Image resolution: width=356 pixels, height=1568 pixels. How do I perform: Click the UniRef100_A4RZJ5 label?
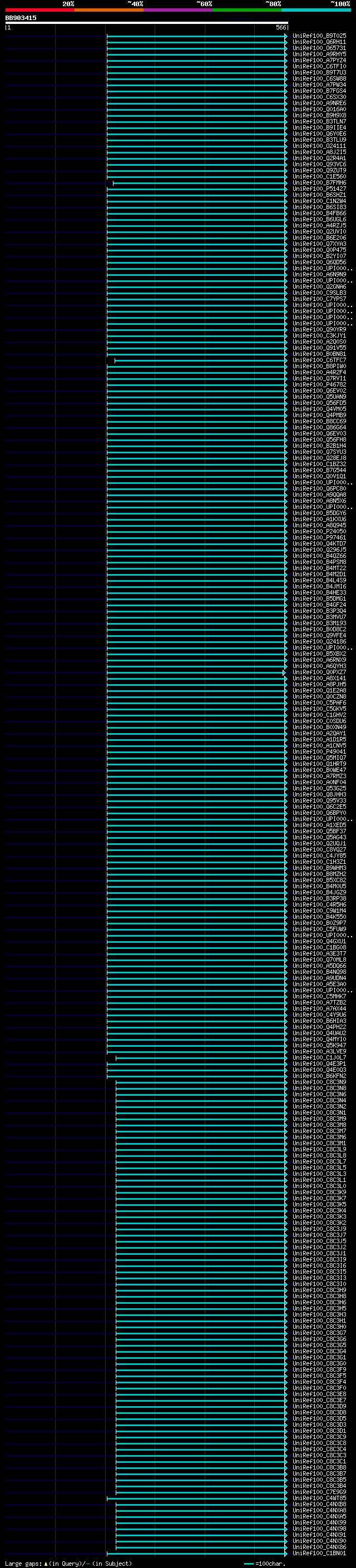click(x=319, y=225)
